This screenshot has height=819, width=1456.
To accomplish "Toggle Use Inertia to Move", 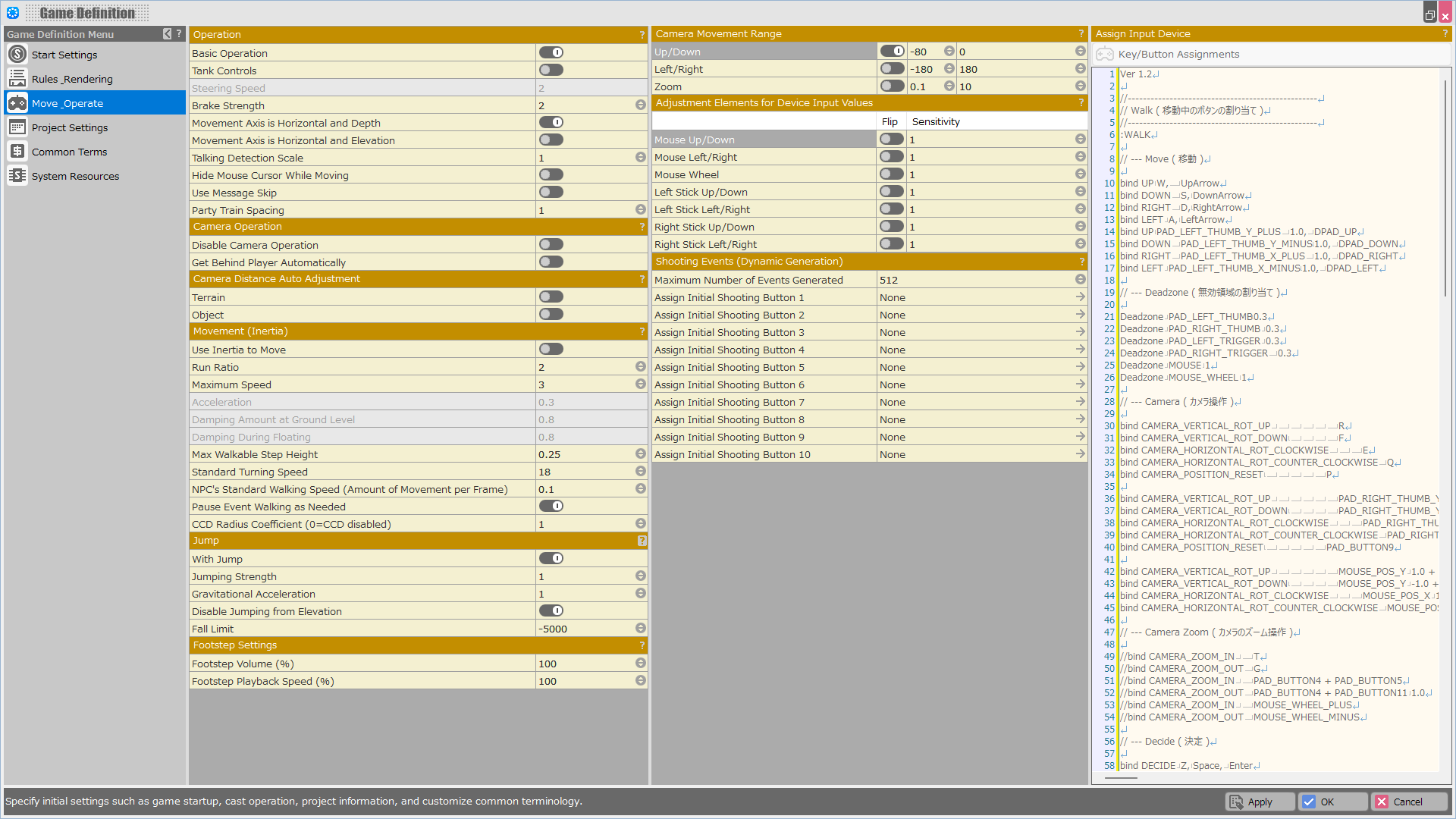I will point(551,350).
